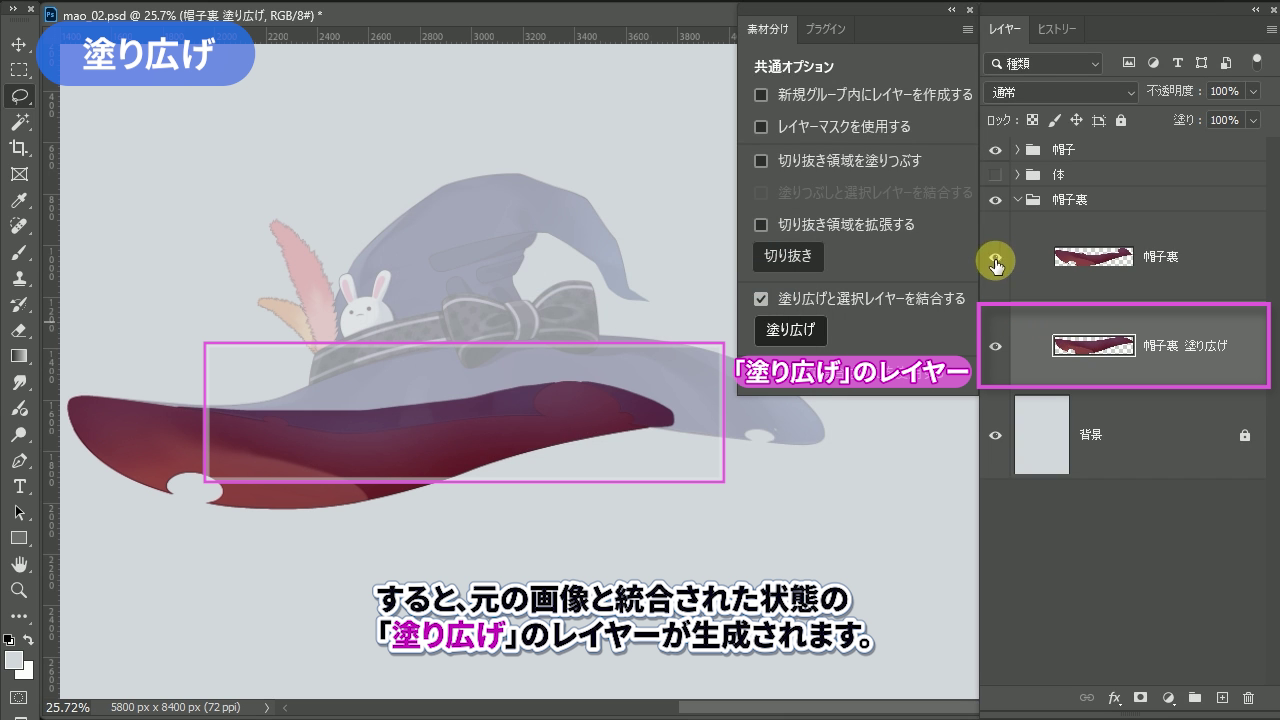Screen dimensions: 1280x720
Task: Open the layer filter 種類 dropdown
Action: (1044, 63)
